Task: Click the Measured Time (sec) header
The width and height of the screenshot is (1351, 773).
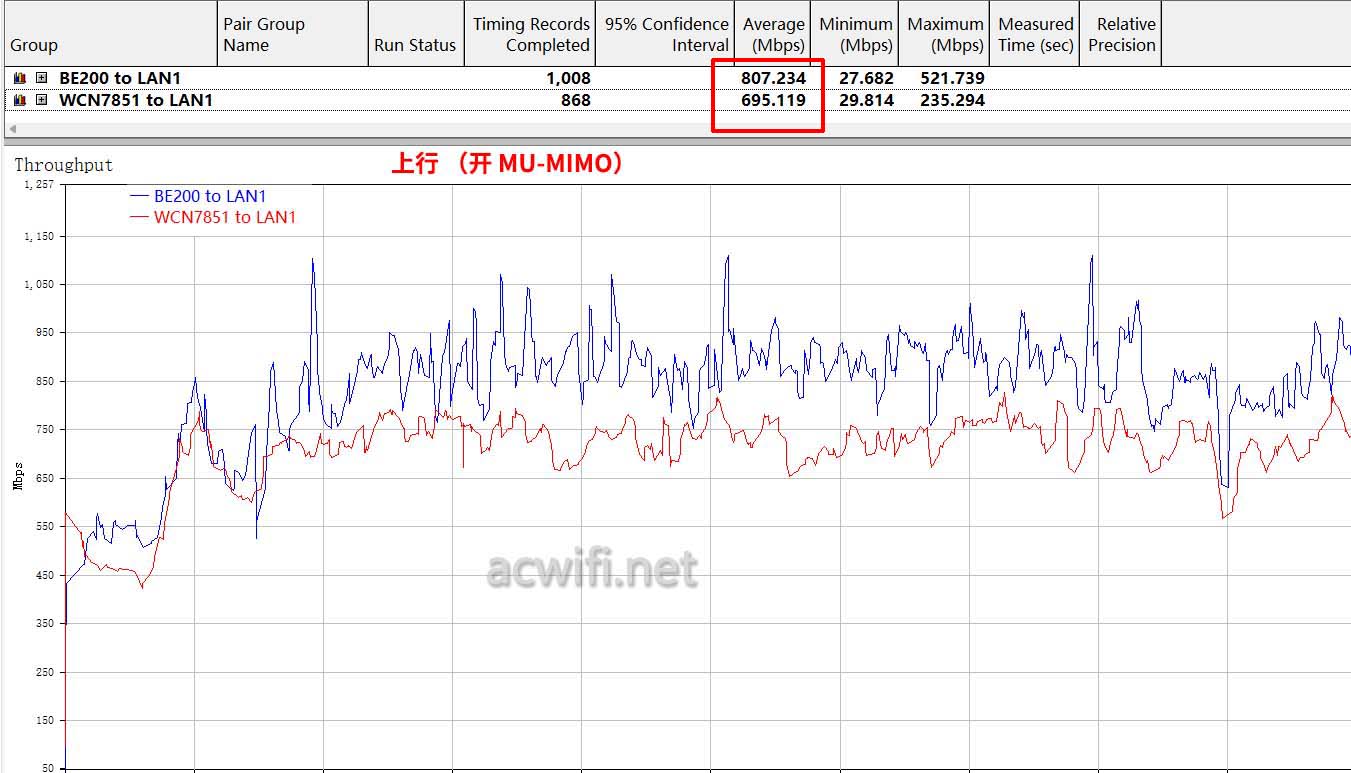Action: [1035, 34]
